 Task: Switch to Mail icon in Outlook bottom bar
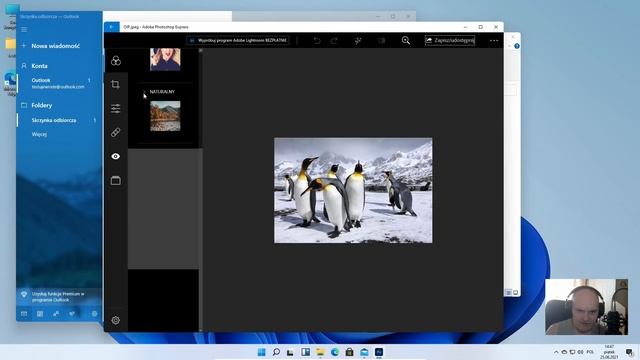(24, 313)
